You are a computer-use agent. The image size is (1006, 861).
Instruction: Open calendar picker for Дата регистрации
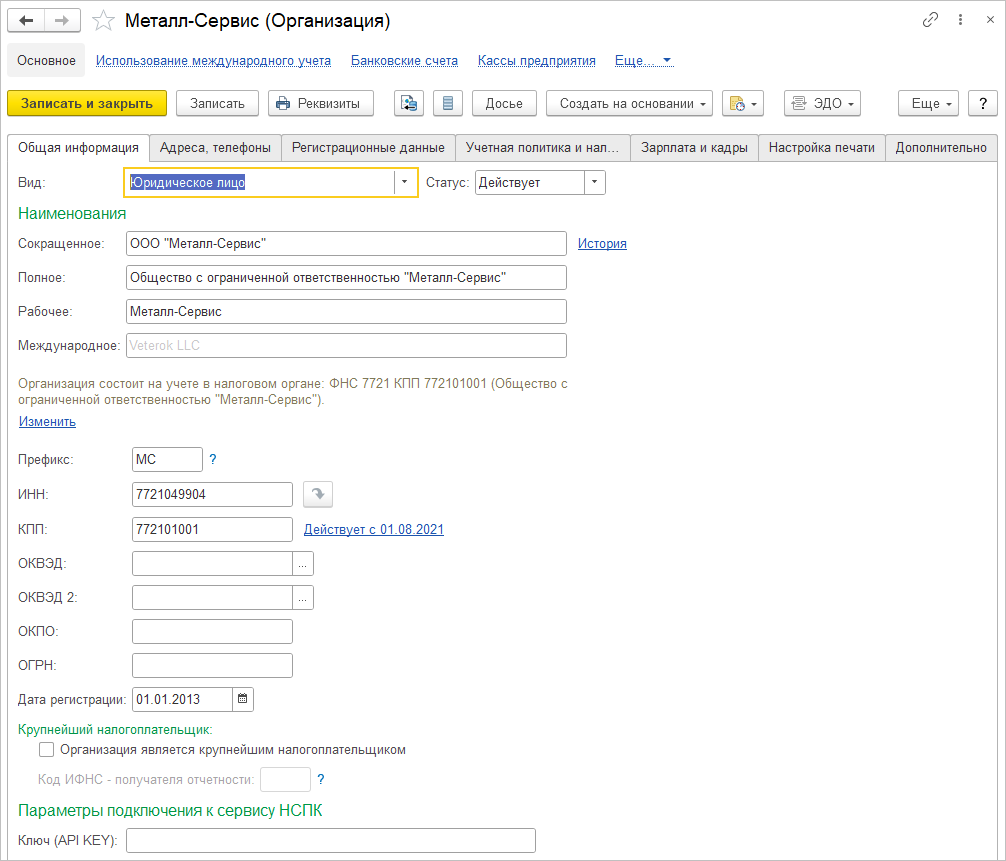point(244,699)
